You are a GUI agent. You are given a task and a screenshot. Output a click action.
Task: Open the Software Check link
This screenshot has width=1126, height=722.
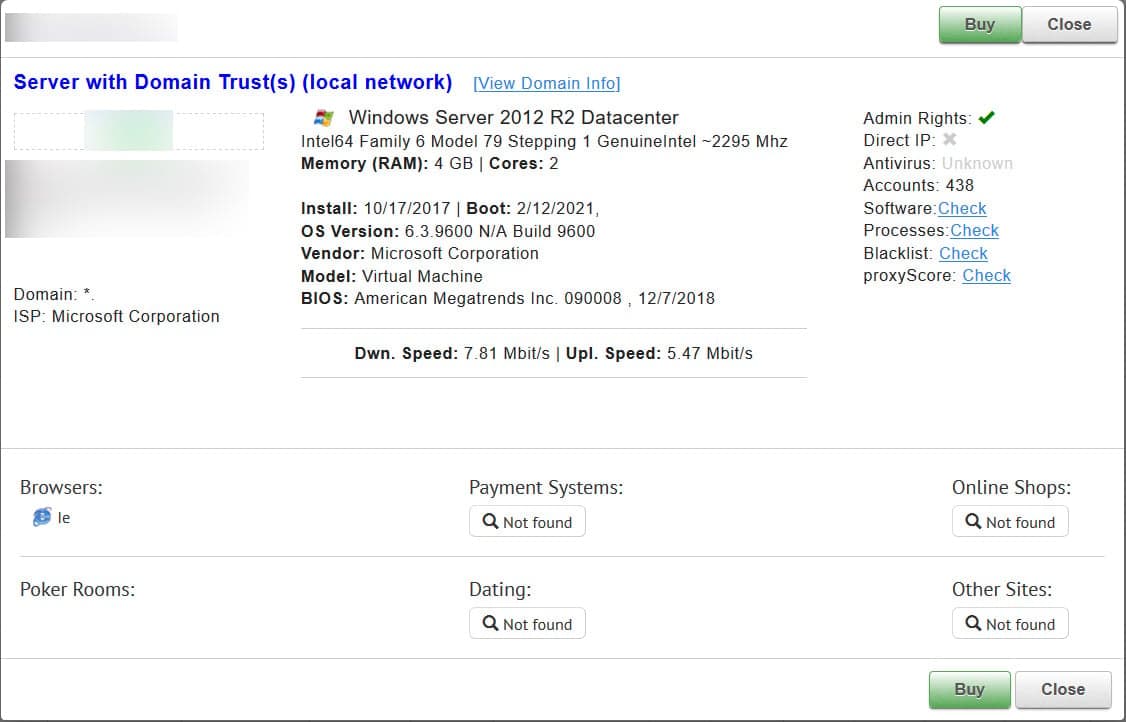pyautogui.click(x=962, y=208)
